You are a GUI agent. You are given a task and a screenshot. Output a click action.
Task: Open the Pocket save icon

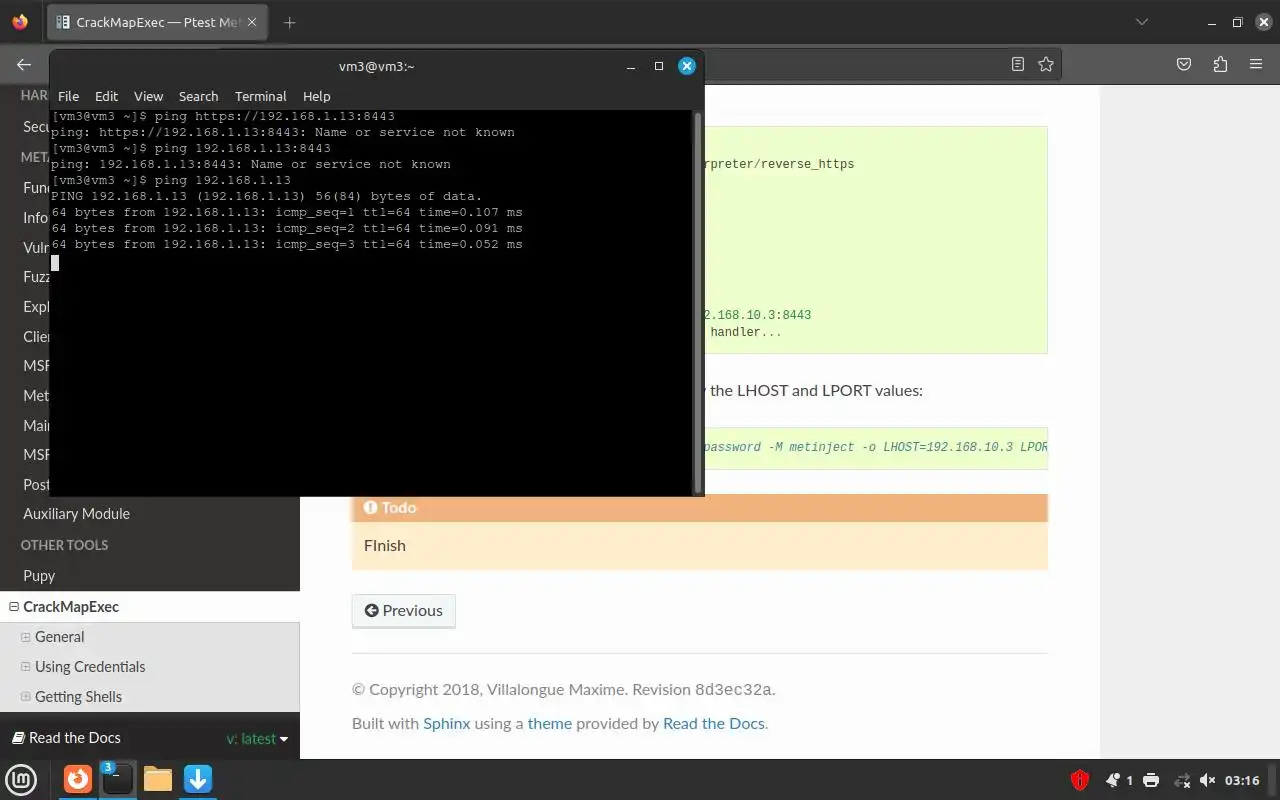point(1184,64)
